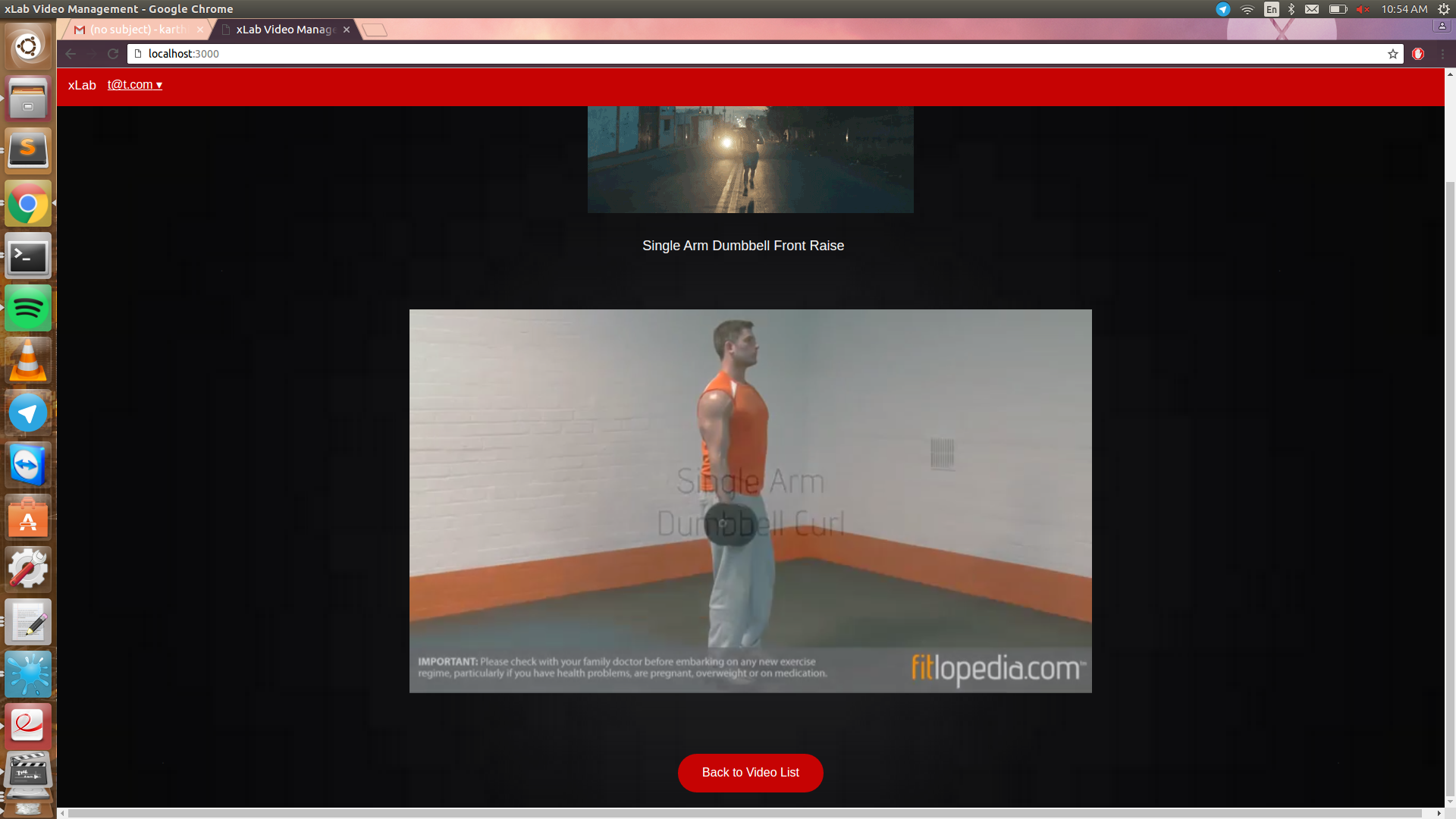The width and height of the screenshot is (1456, 819).
Task: Switch to Gmail (no subject) tab
Action: [x=136, y=30]
